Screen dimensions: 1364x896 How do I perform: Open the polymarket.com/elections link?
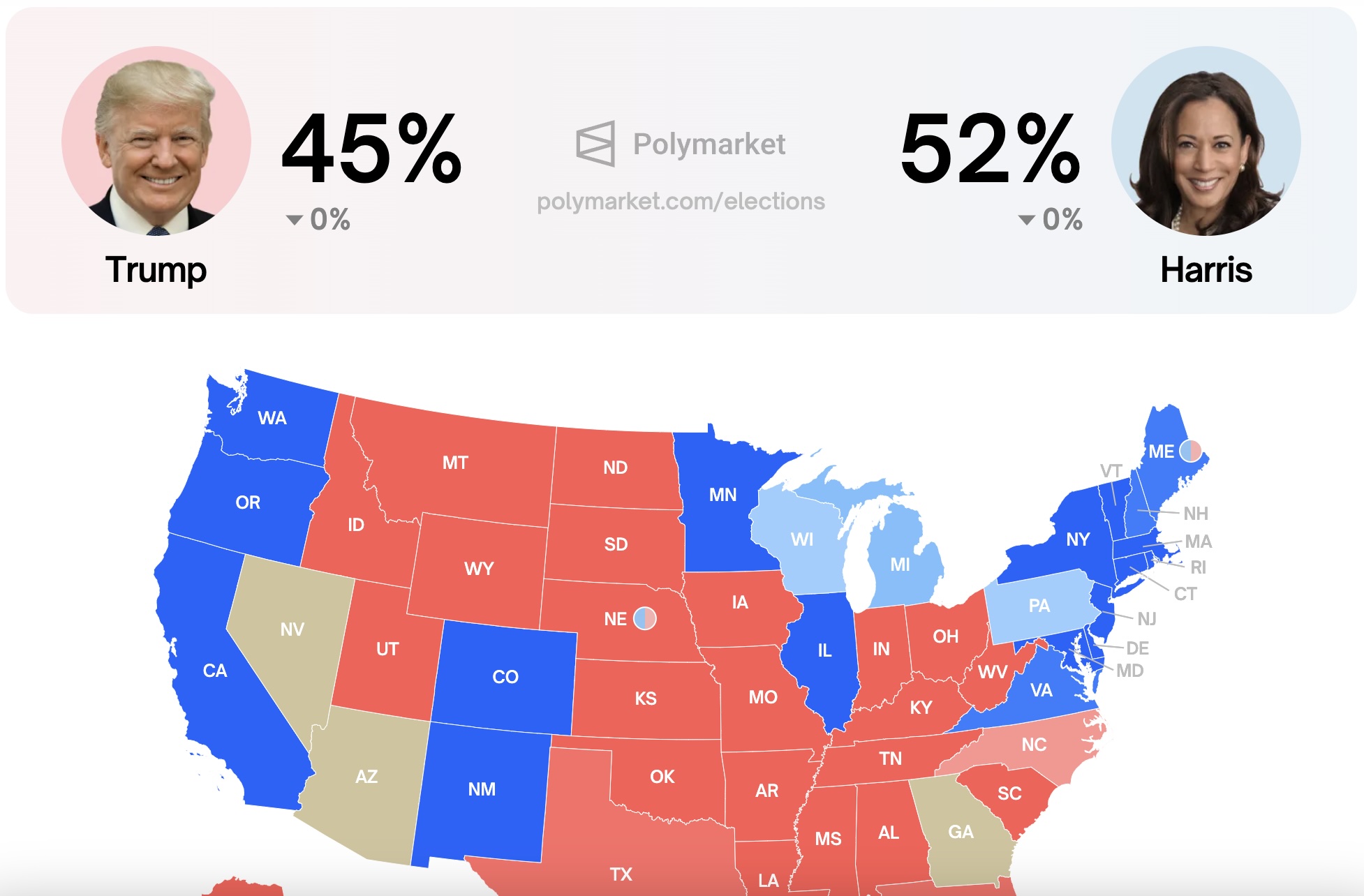tap(681, 202)
